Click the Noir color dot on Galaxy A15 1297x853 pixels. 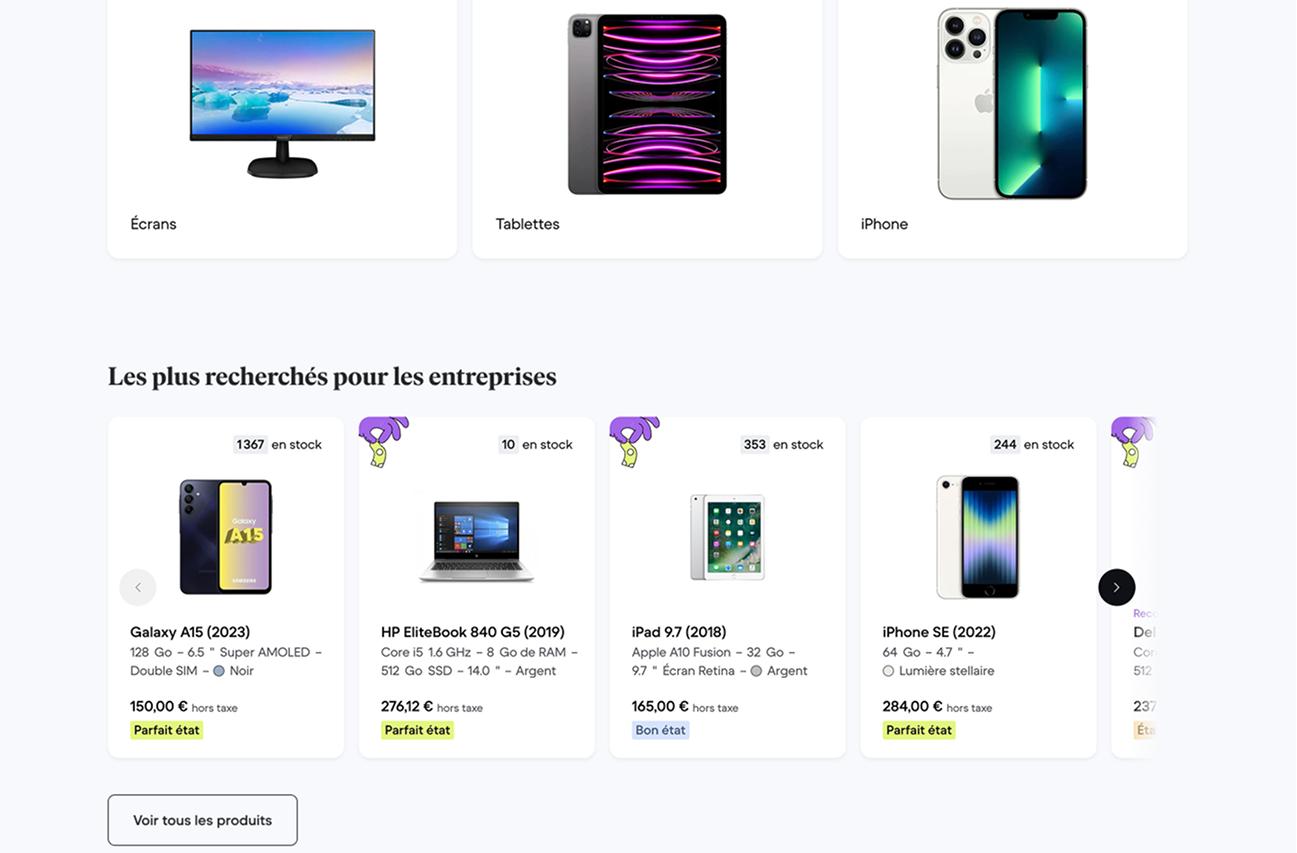219,671
